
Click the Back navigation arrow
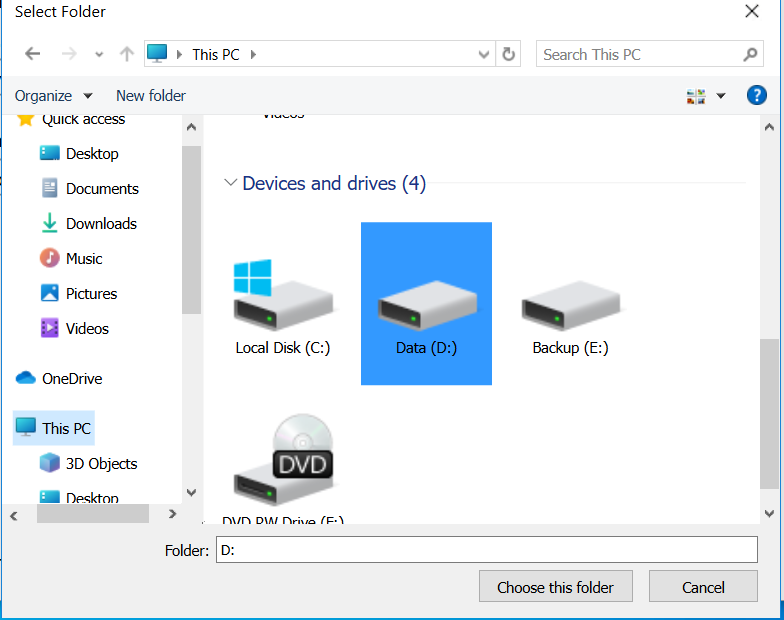(32, 55)
